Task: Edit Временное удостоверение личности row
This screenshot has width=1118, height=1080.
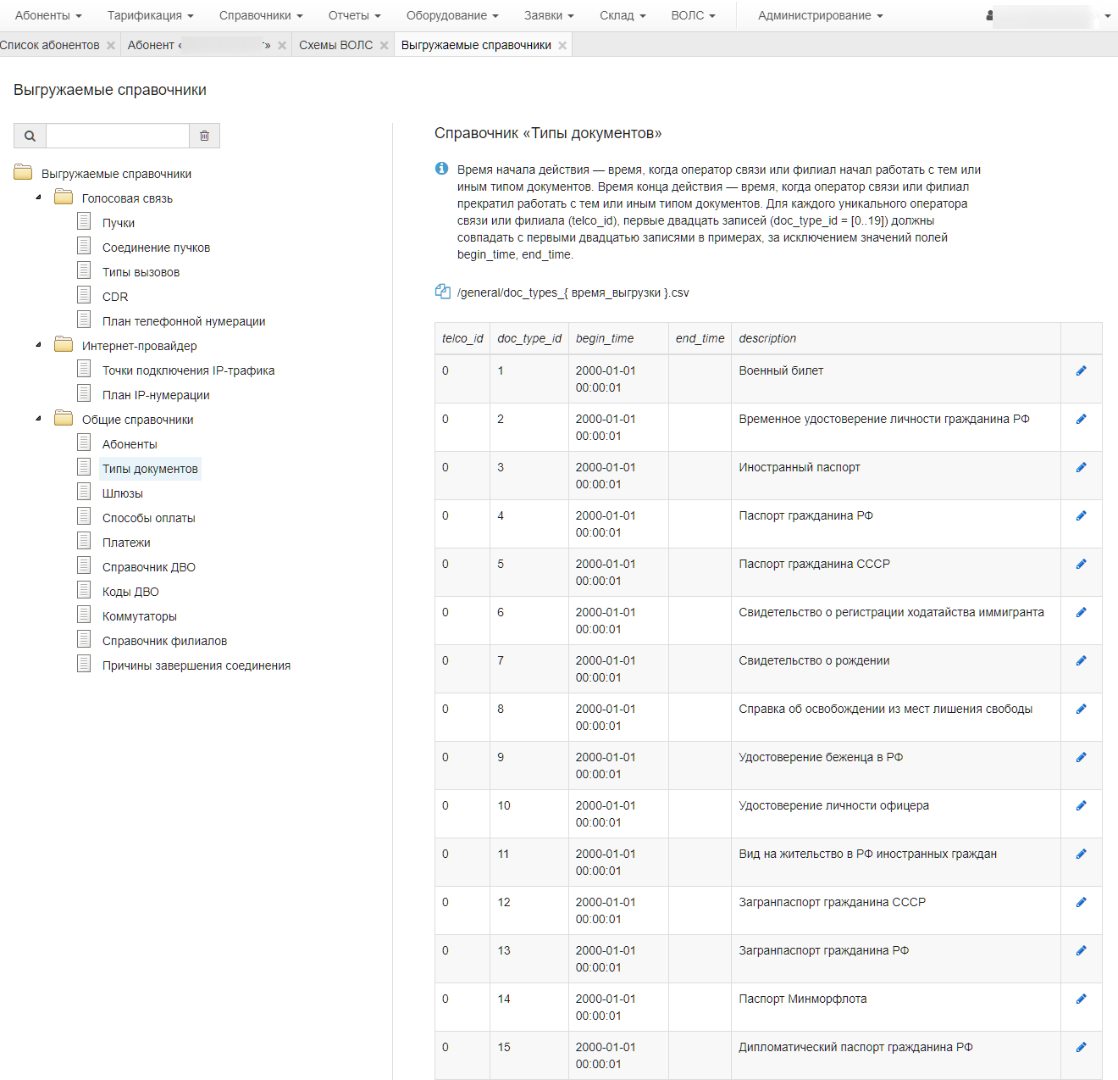Action: coord(1081,419)
